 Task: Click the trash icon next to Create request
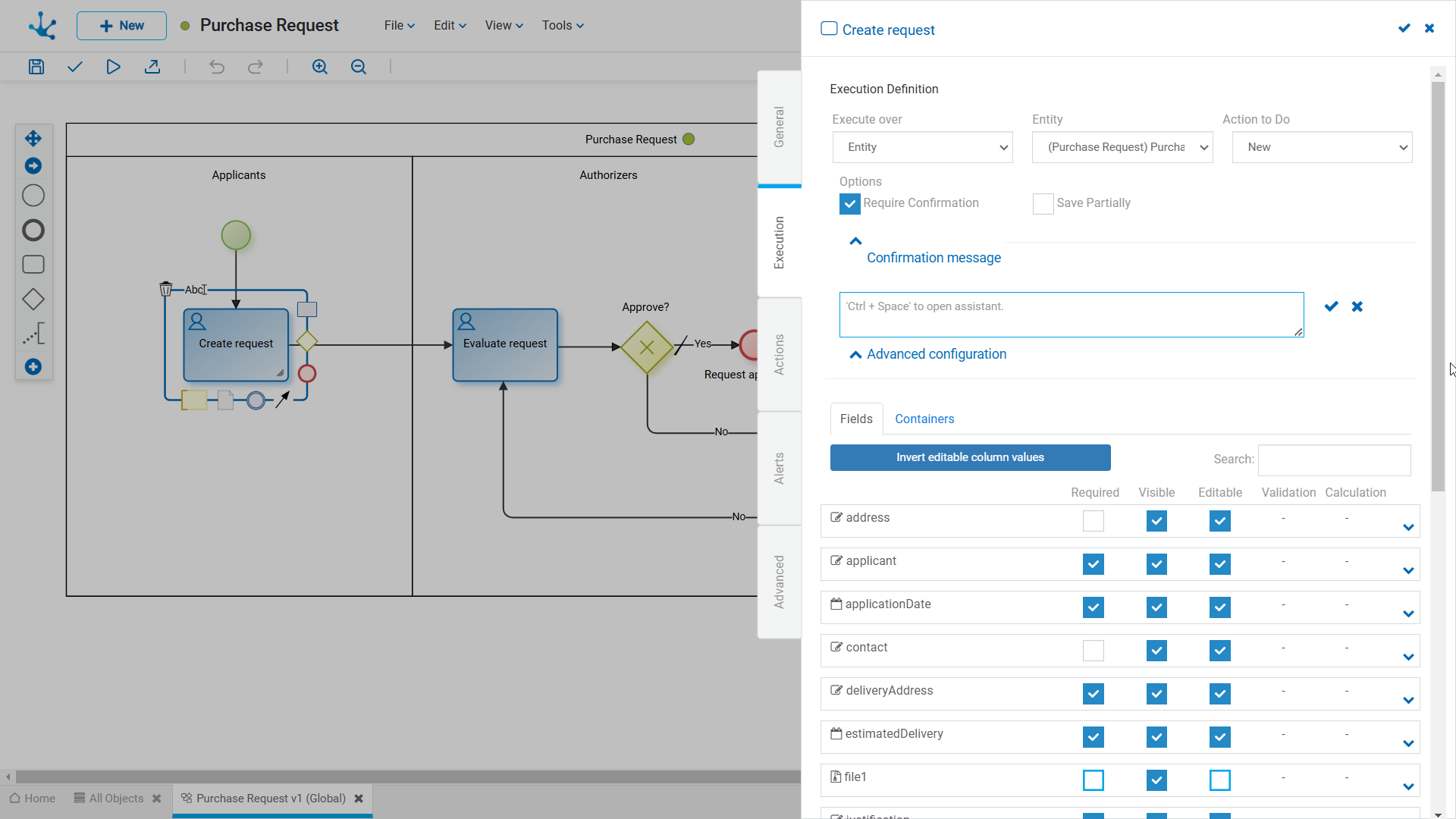coord(165,289)
